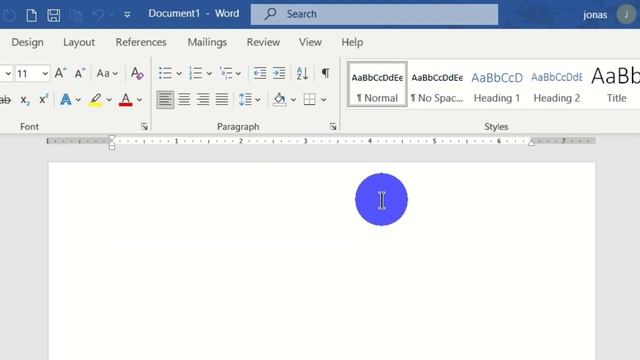Screen dimensions: 640x360
Task: Open the References tab
Action: pos(141,42)
